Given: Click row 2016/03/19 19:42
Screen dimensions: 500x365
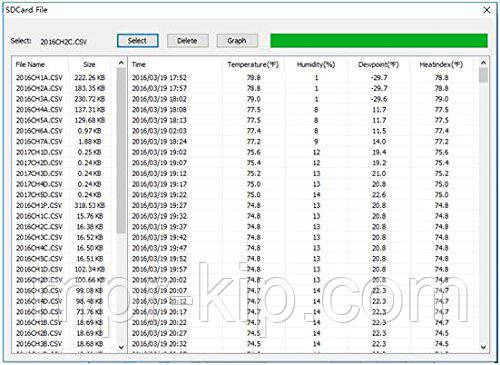Looking at the screenshot, I should pos(303,237).
